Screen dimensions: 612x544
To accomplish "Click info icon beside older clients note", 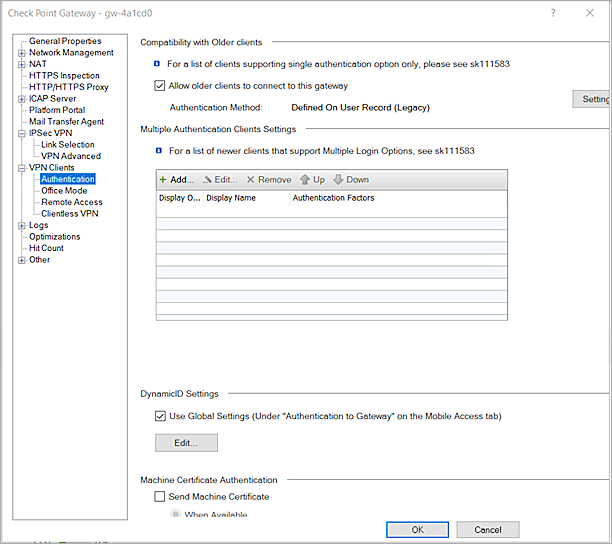I will click(x=157, y=64).
